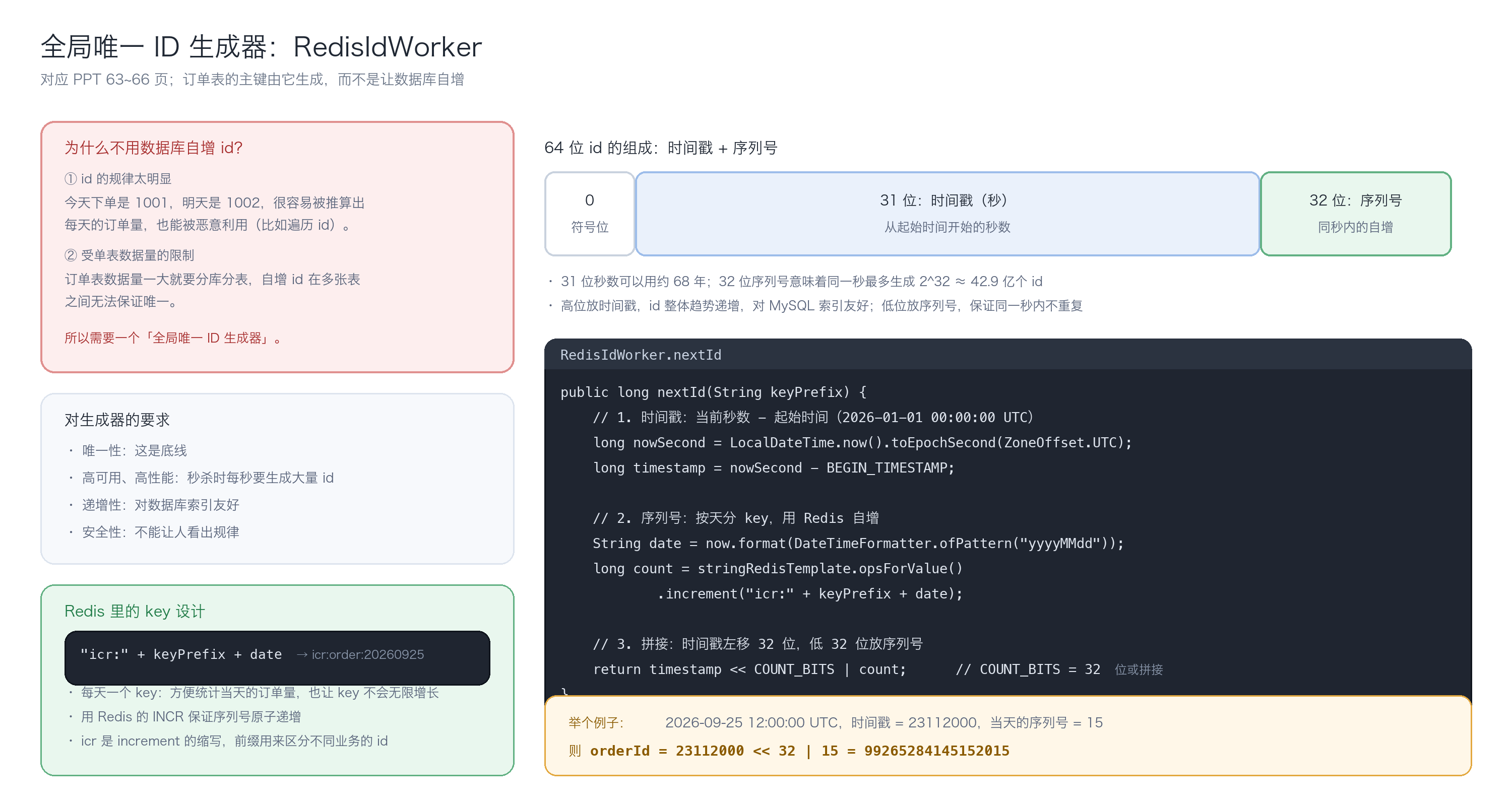
Task: Click the title 全局唯一 ID 生成器：RedisIdWorker
Action: click(x=261, y=47)
